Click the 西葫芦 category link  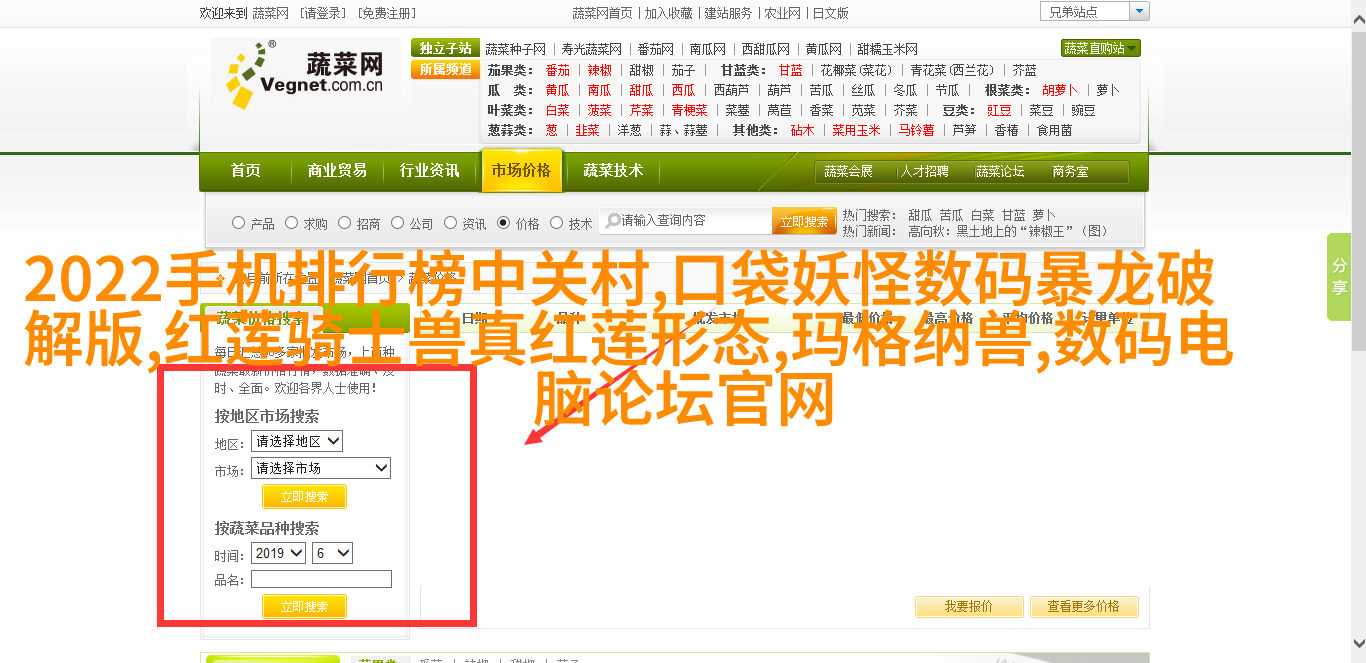730,90
